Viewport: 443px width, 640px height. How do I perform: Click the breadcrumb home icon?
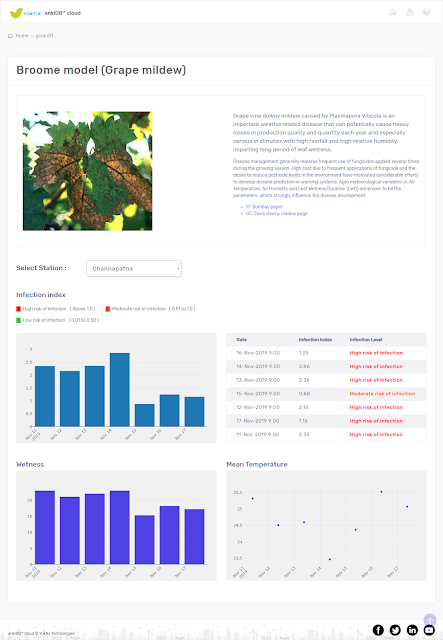click(11, 36)
